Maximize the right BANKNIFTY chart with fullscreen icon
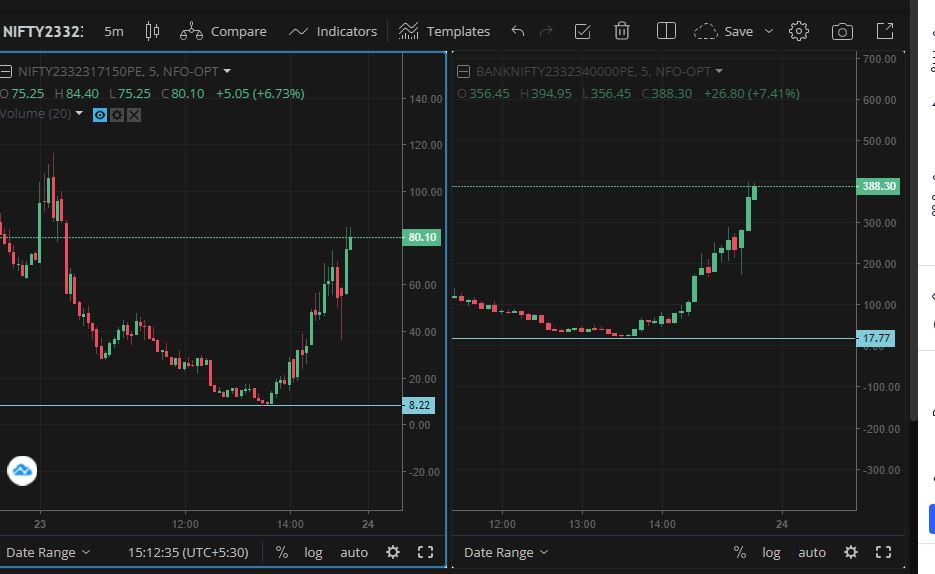 883,552
